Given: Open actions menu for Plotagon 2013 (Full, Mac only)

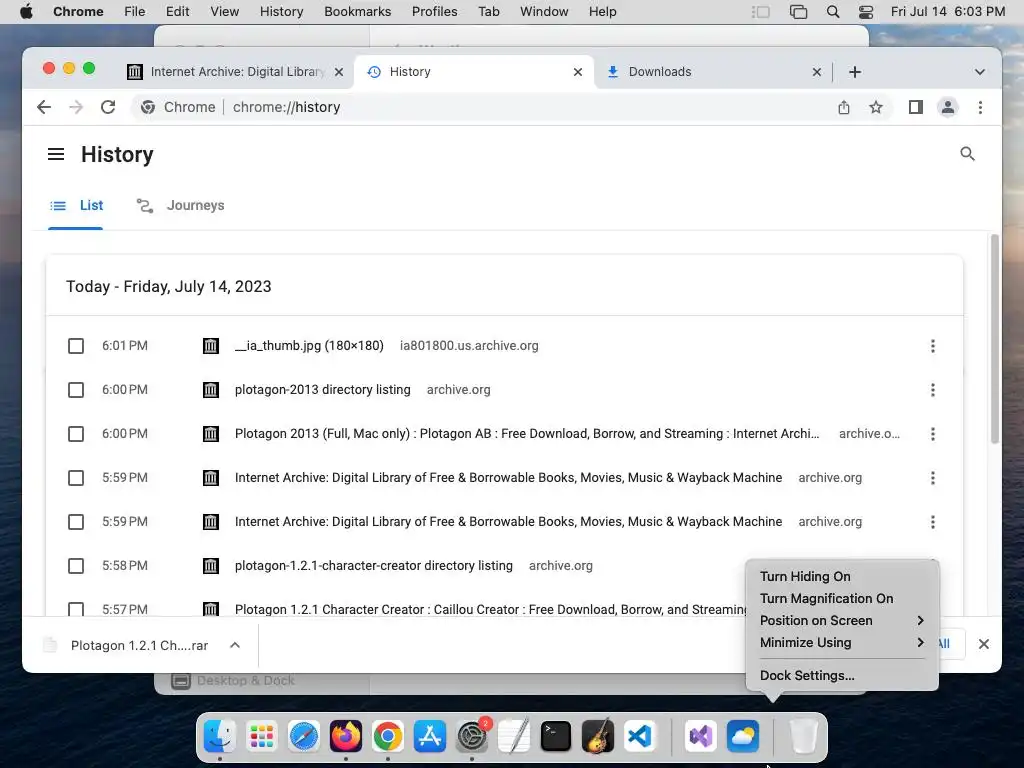Looking at the screenshot, I should tap(933, 434).
